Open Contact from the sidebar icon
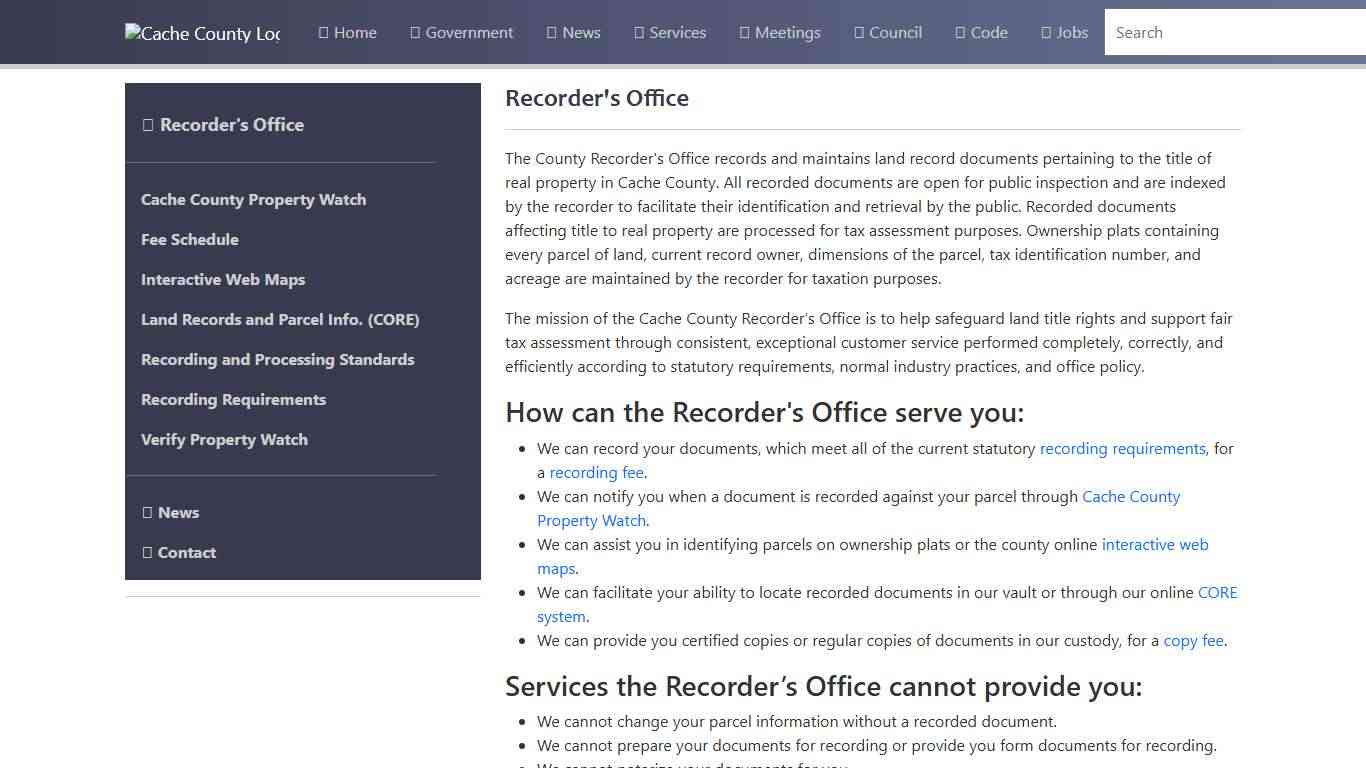Viewport: 1366px width, 768px height. pyautogui.click(x=148, y=552)
